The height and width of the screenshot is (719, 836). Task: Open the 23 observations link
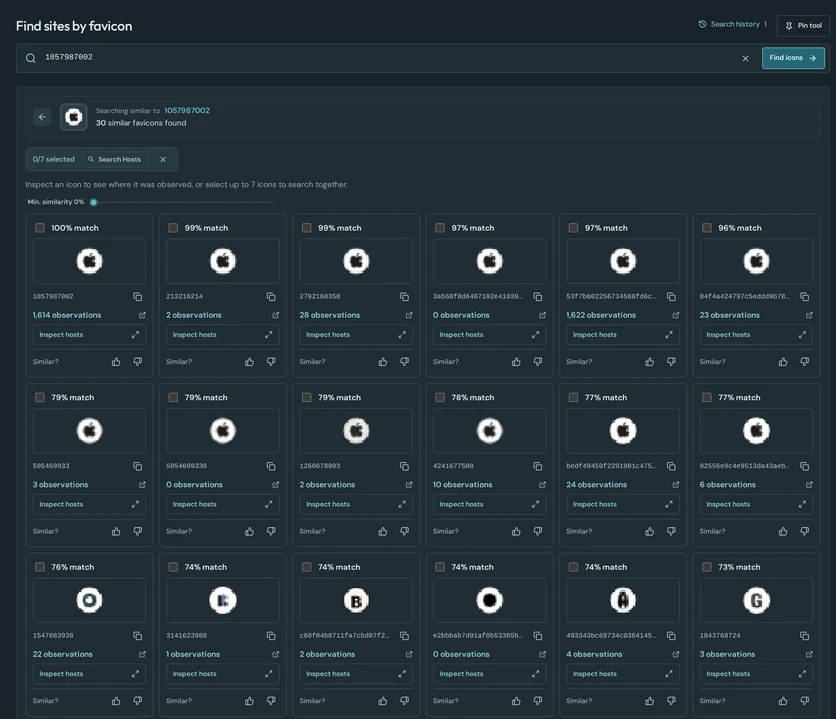pyautogui.click(x=729, y=315)
